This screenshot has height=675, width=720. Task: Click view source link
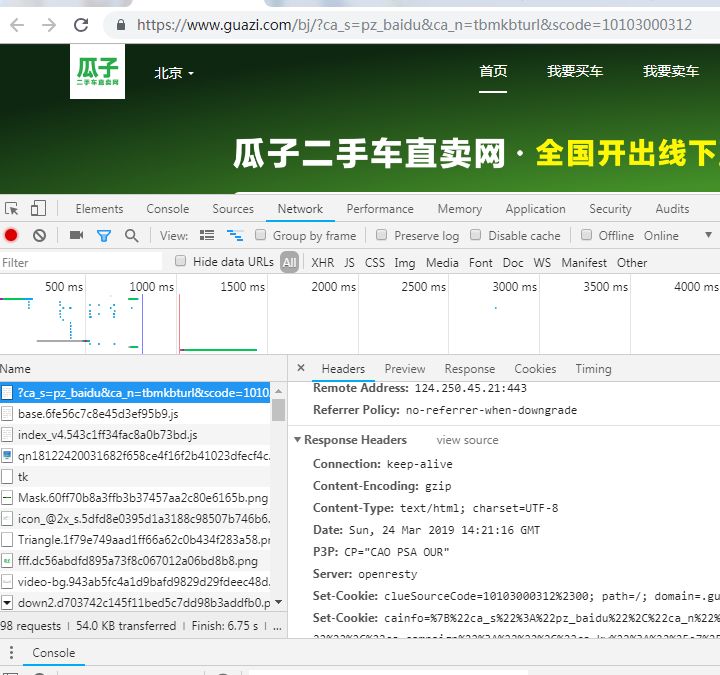click(x=467, y=440)
